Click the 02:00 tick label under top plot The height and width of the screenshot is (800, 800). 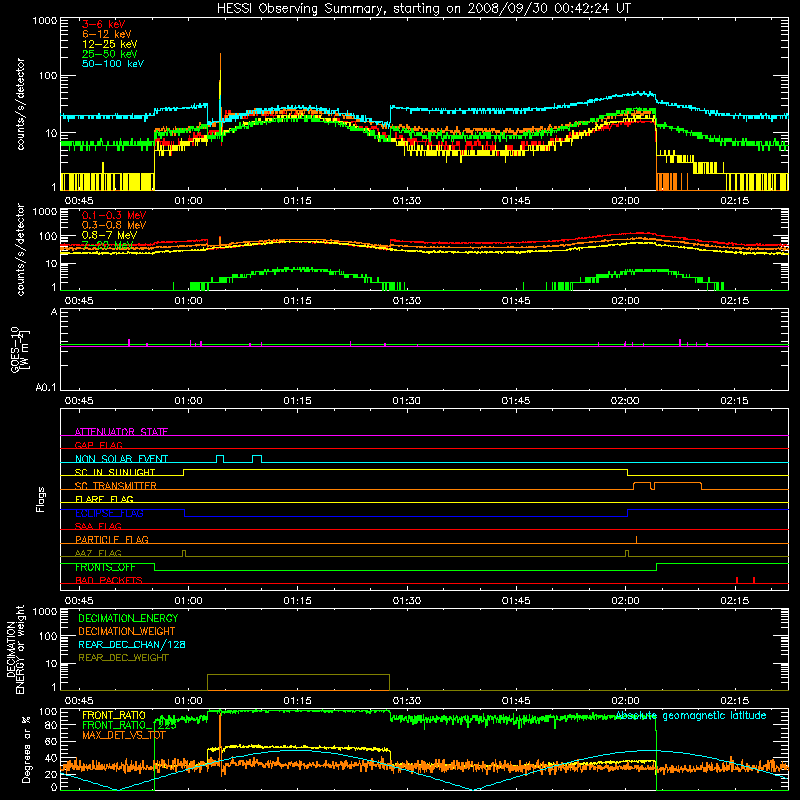click(x=625, y=201)
